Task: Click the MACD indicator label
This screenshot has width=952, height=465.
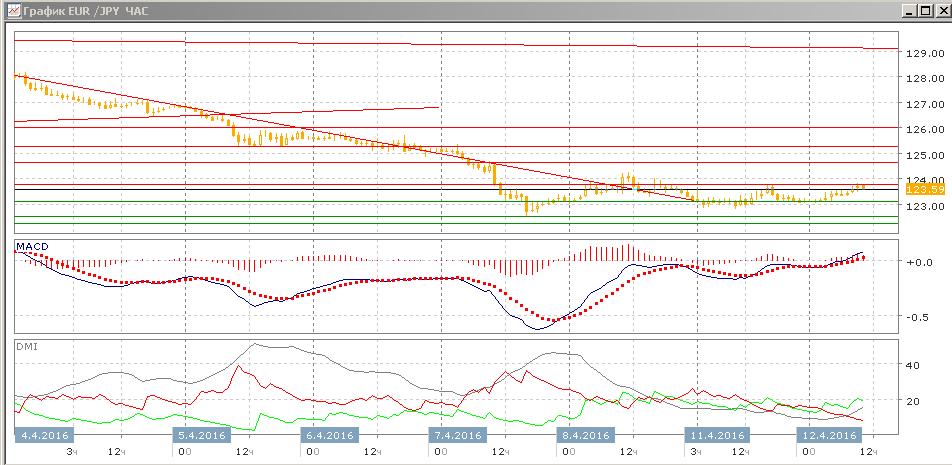Action: [x=33, y=246]
